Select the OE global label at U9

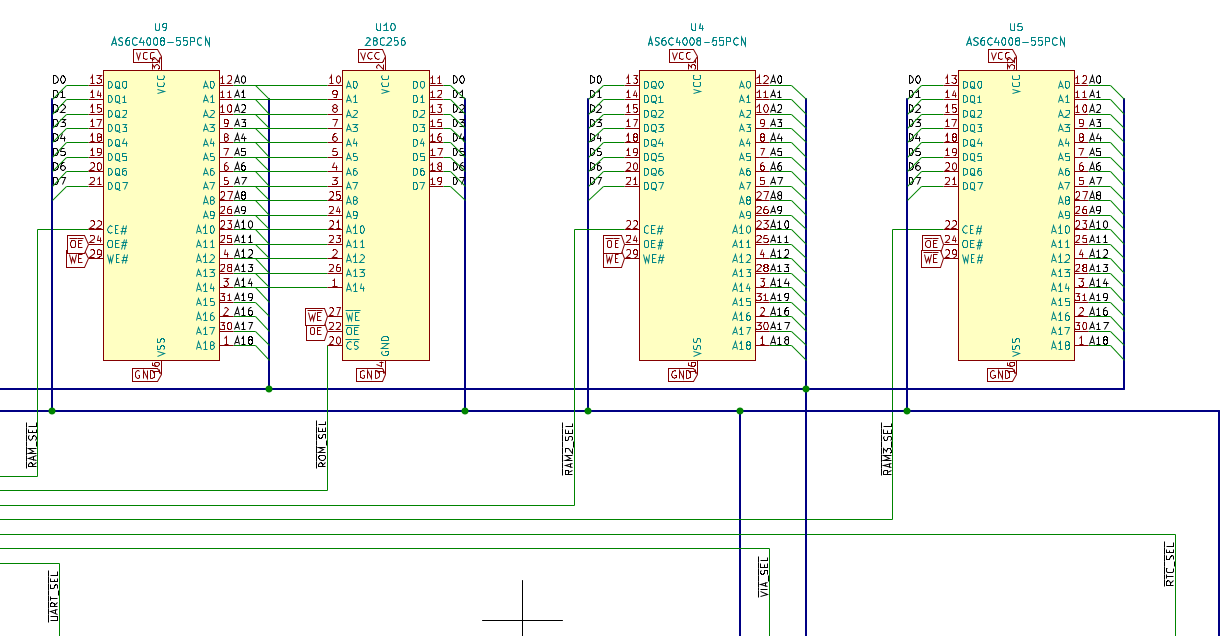tap(77, 244)
